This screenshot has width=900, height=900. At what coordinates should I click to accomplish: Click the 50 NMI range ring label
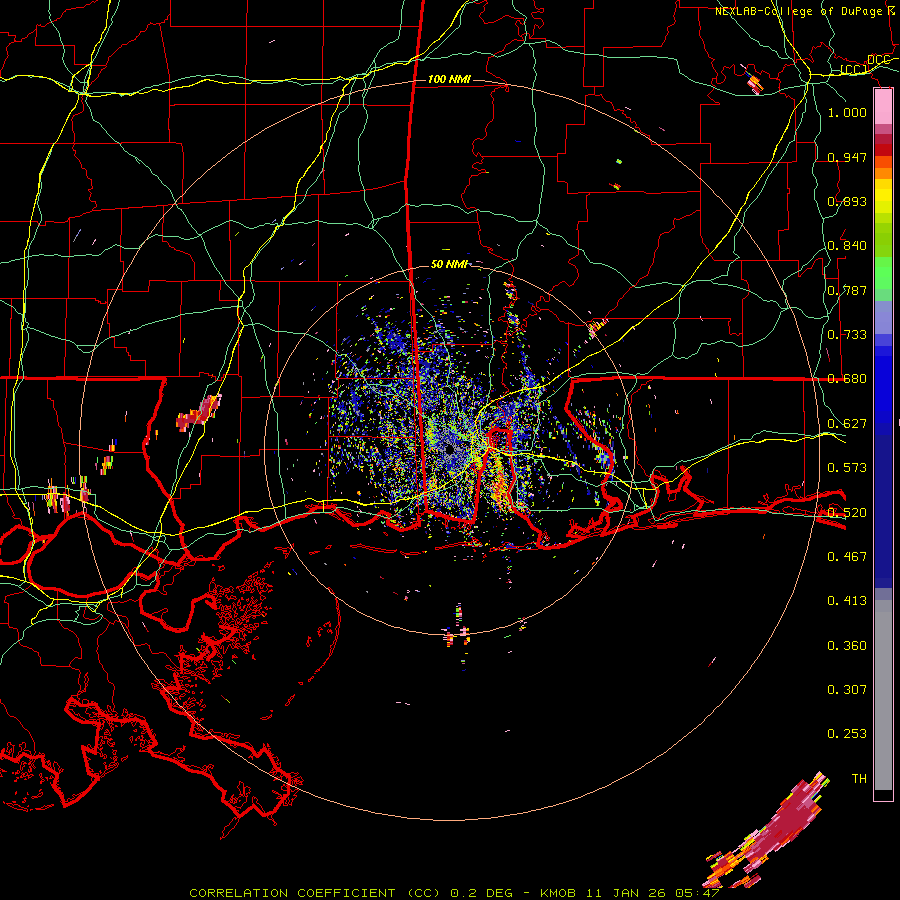[x=449, y=264]
